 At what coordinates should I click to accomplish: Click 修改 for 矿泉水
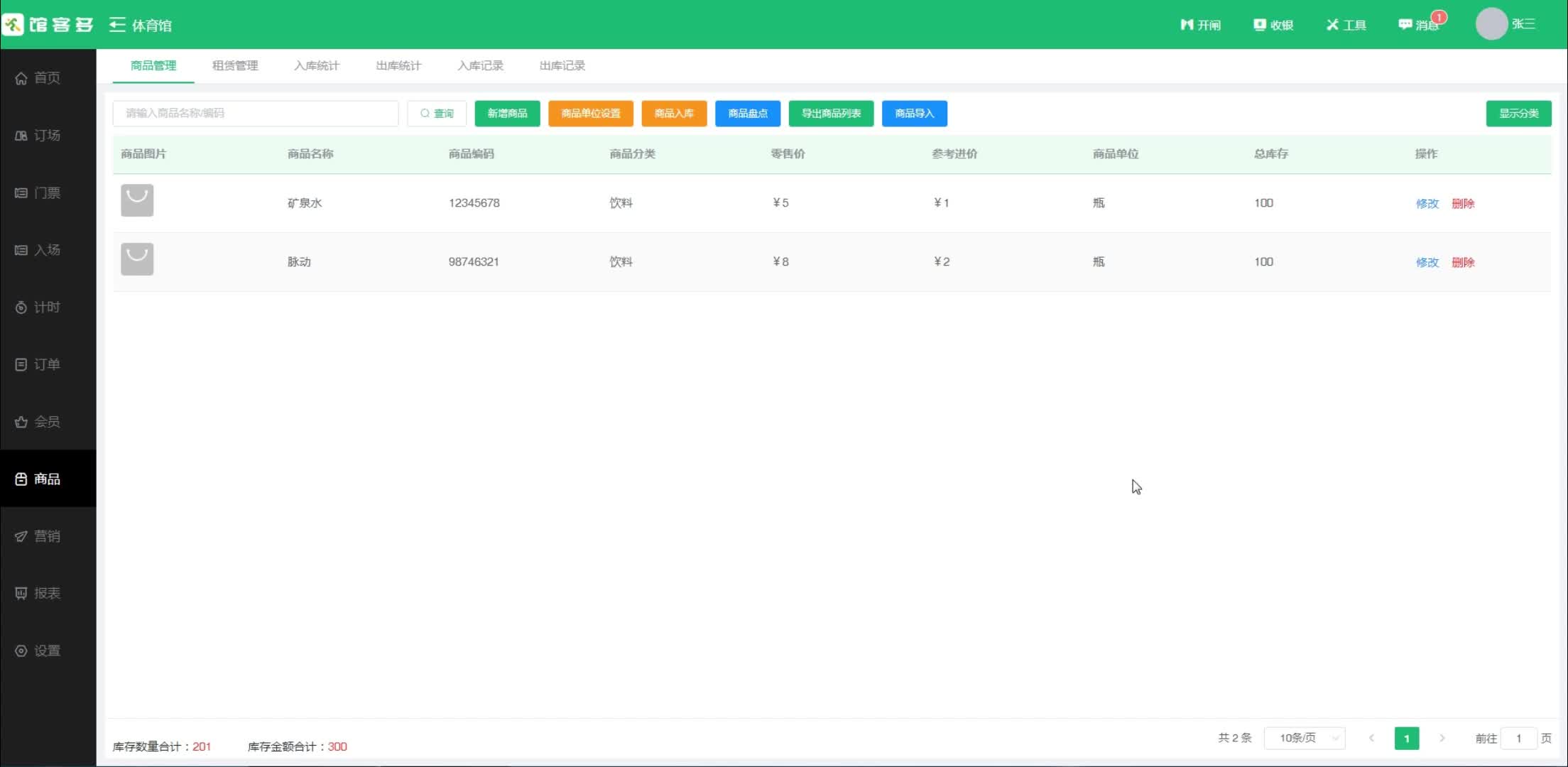click(1427, 204)
